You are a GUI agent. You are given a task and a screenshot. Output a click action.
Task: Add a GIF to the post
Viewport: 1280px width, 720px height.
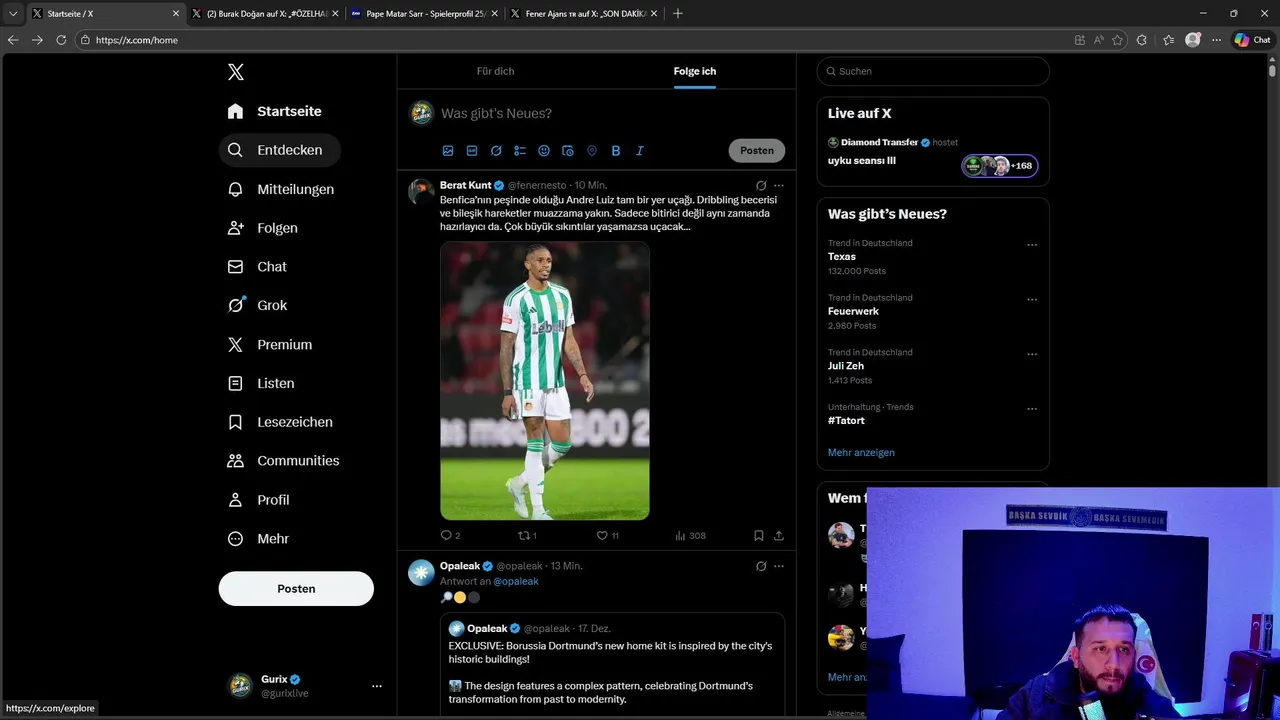[472, 151]
